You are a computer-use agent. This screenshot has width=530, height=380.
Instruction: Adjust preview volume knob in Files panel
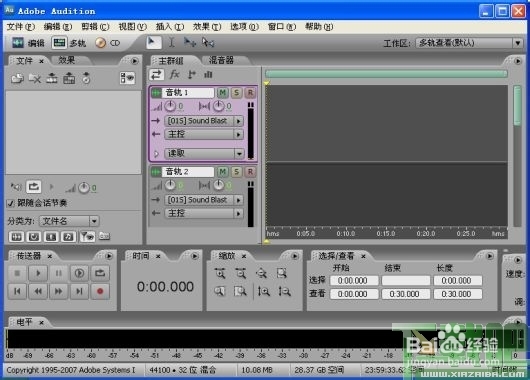pos(84,188)
